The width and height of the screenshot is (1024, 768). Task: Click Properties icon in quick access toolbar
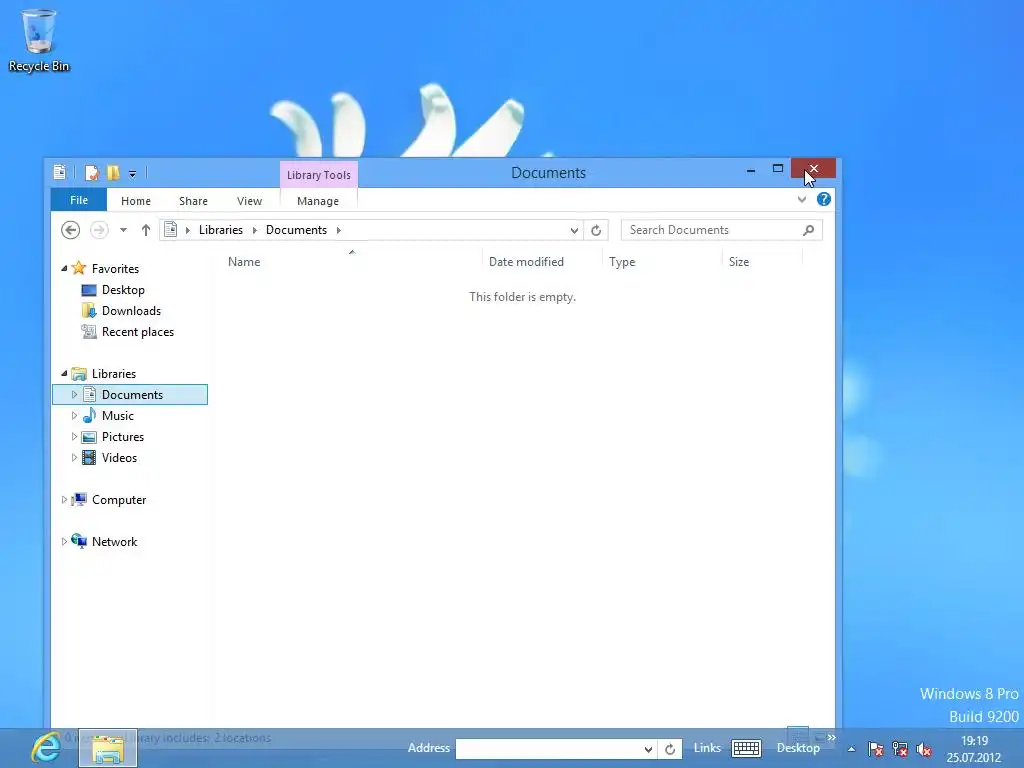[x=92, y=173]
